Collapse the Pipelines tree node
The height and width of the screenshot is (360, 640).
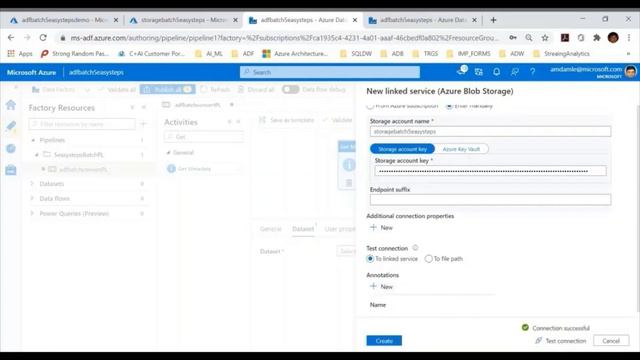33,140
